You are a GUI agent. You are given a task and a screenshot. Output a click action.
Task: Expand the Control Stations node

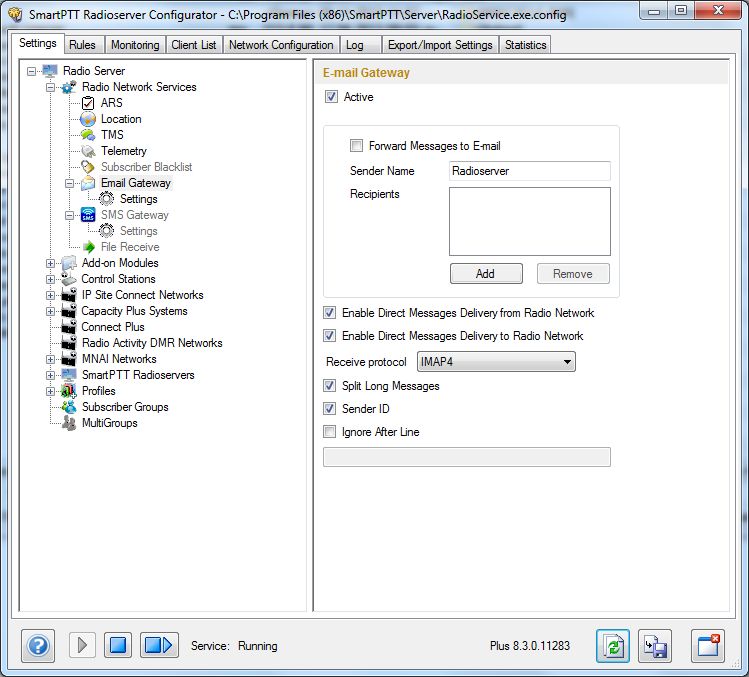[x=51, y=279]
